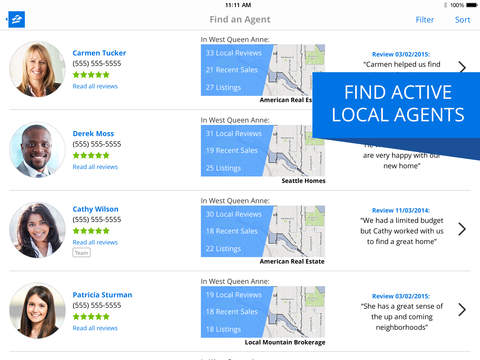Open Carmen Tucker's name link
The image size is (480, 360).
(x=99, y=53)
